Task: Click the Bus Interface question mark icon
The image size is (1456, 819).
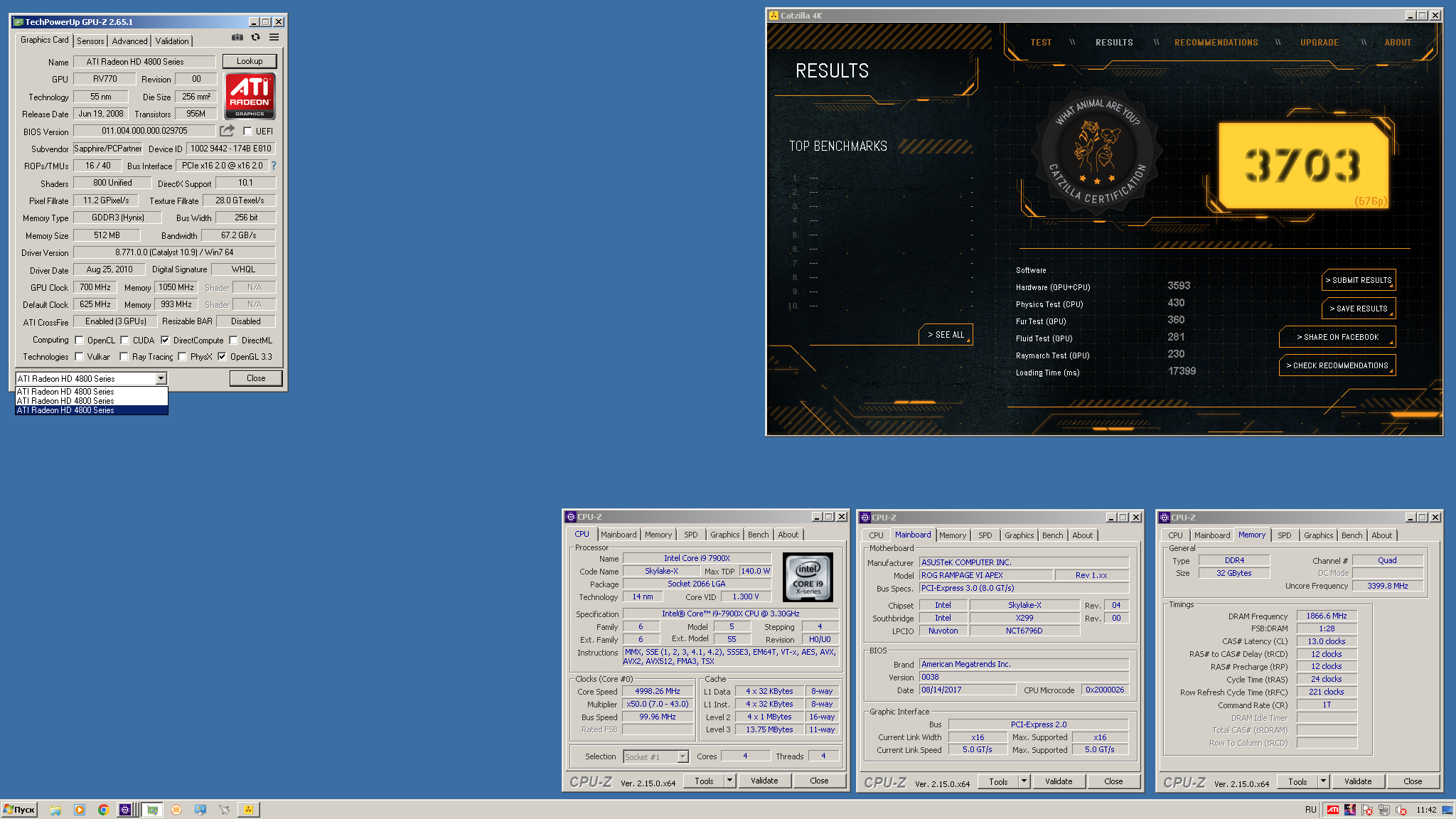Action: point(274,166)
